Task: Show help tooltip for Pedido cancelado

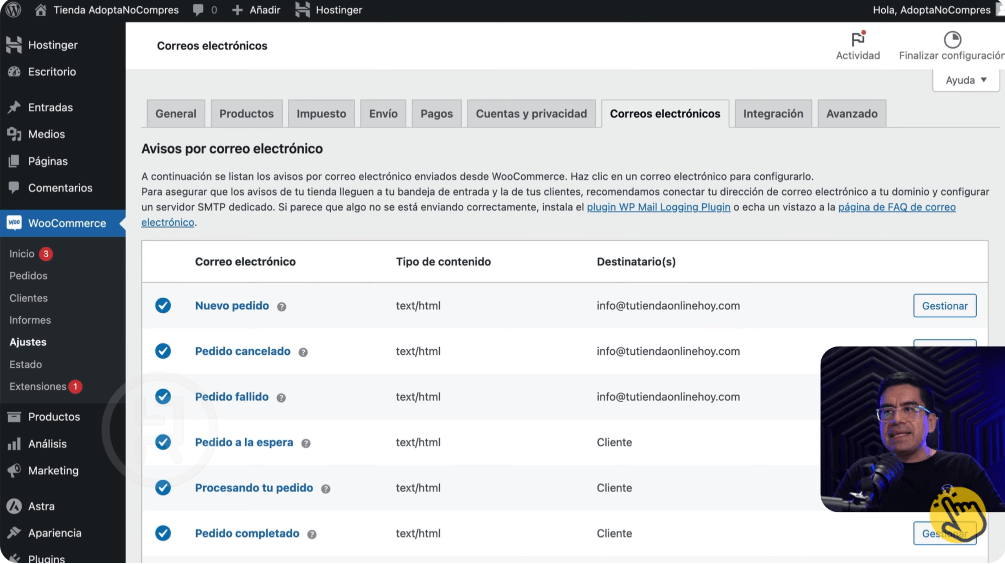Action: click(303, 352)
